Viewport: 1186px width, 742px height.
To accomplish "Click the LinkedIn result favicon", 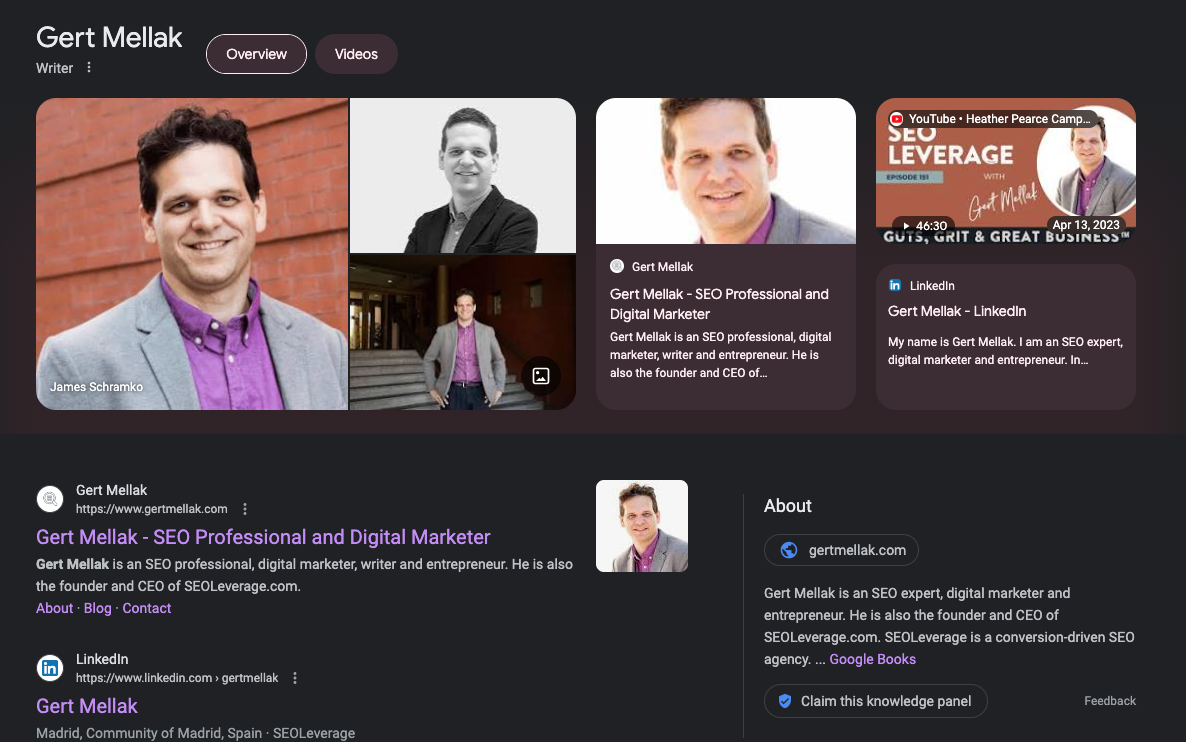I will [x=50, y=668].
